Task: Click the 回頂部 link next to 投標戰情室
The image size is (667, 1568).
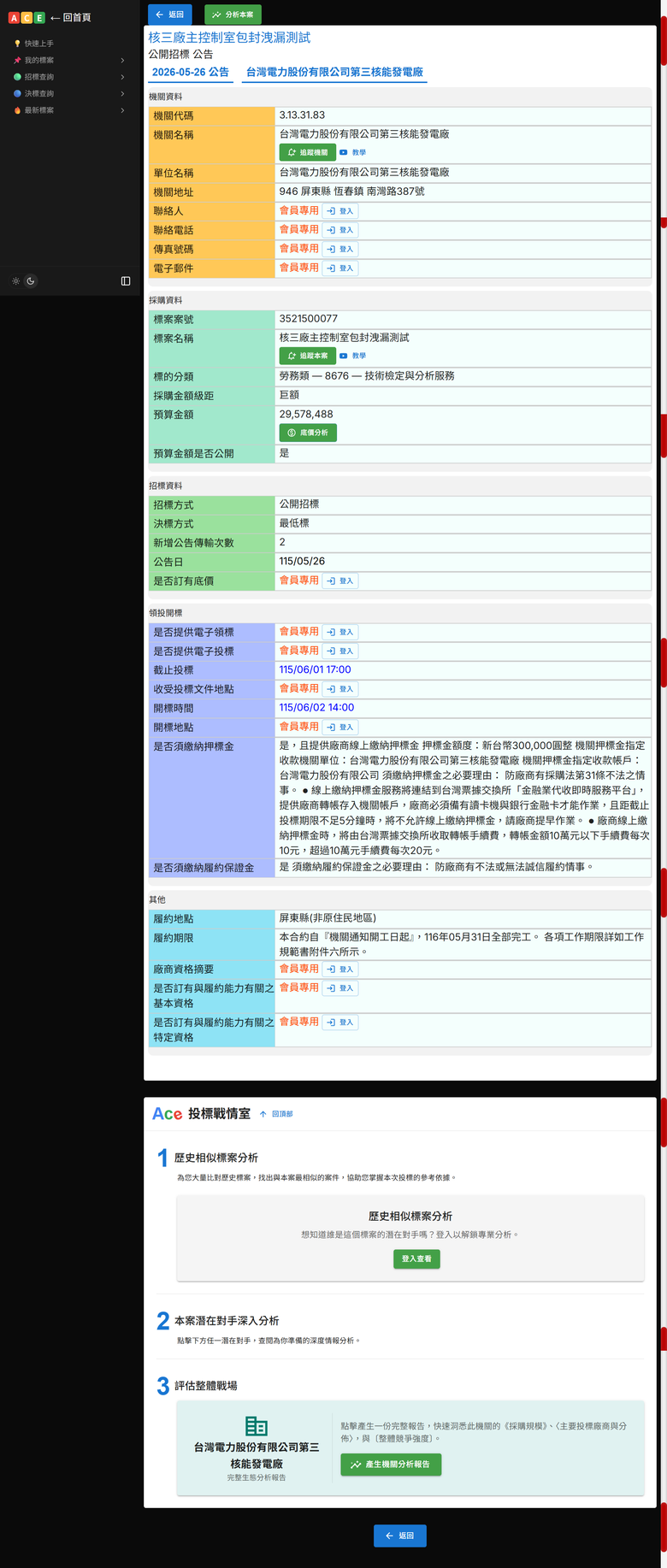Action: (276, 1114)
